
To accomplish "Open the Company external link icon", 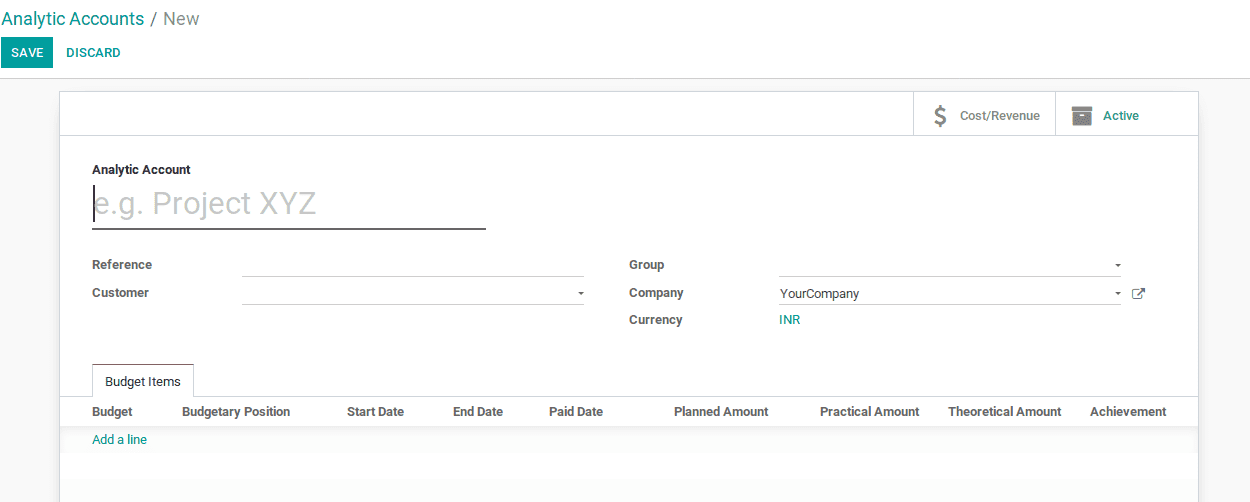I will [x=1138, y=294].
